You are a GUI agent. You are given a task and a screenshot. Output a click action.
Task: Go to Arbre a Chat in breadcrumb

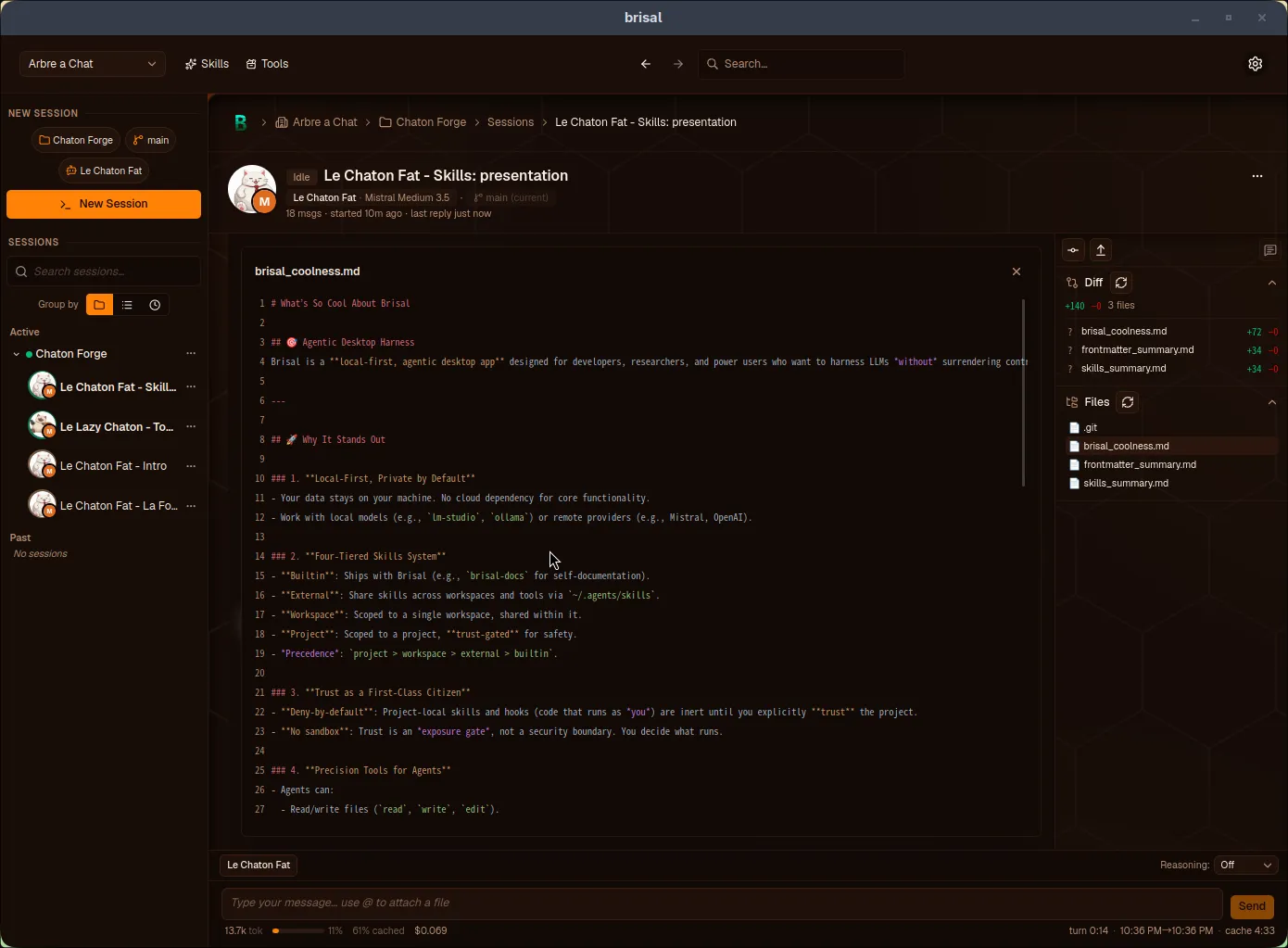316,122
